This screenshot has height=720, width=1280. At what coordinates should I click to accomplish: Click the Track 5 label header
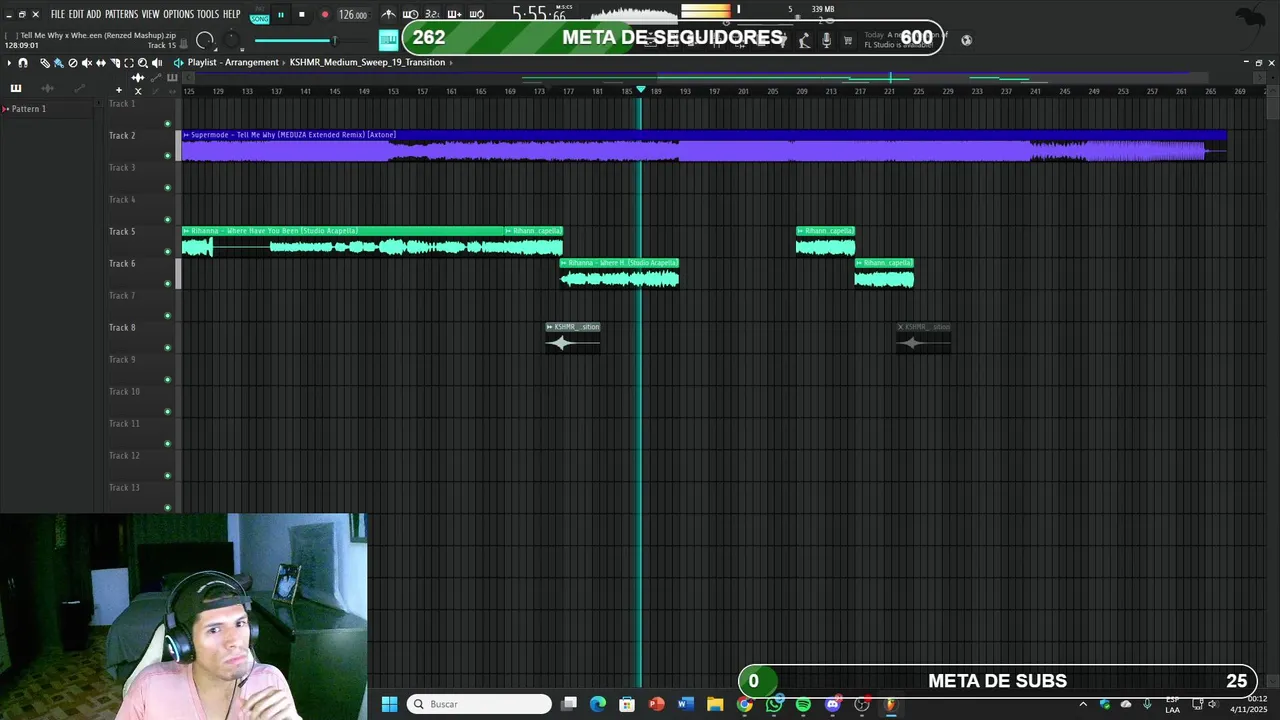(x=122, y=231)
